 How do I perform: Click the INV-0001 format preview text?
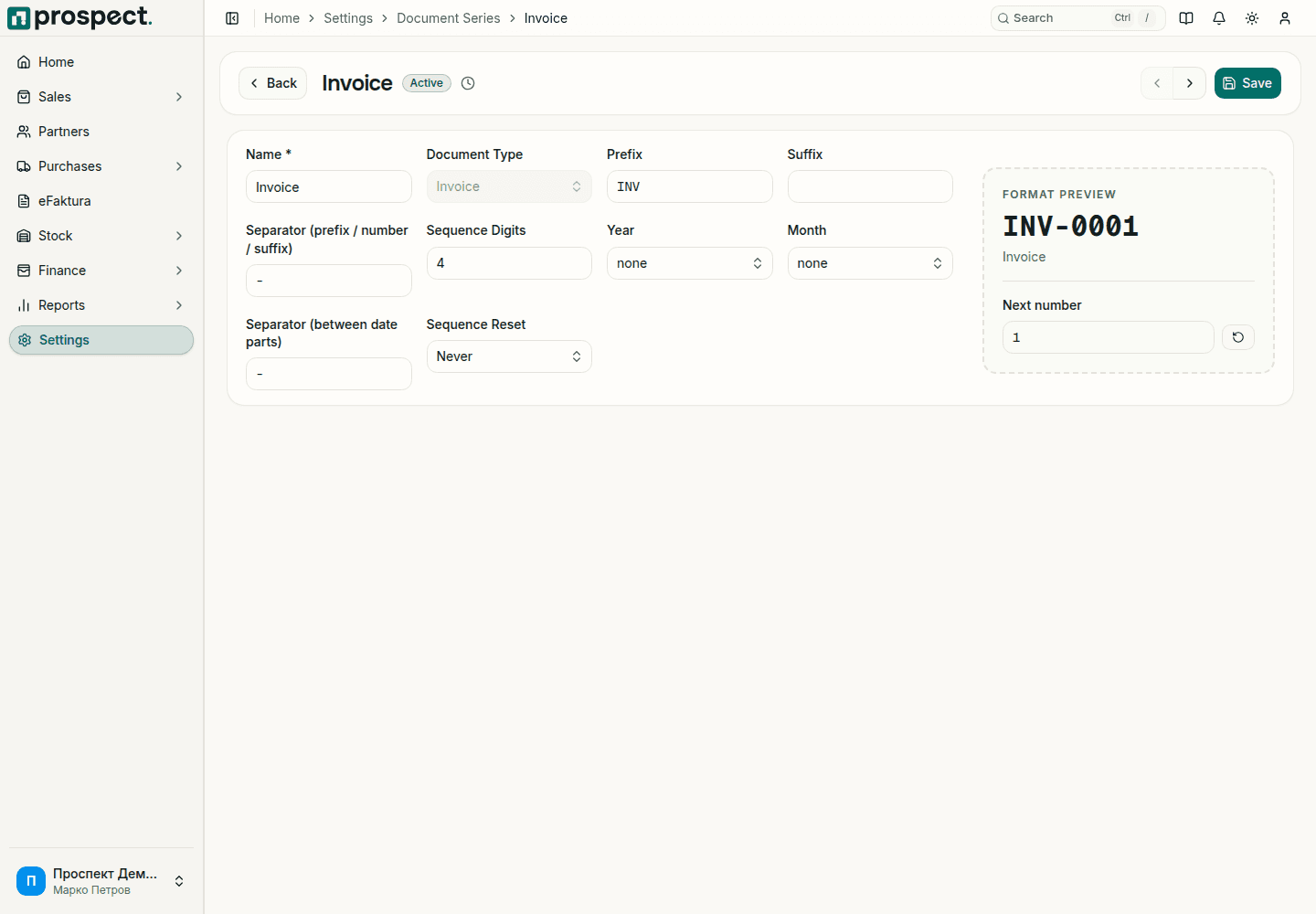click(x=1071, y=226)
